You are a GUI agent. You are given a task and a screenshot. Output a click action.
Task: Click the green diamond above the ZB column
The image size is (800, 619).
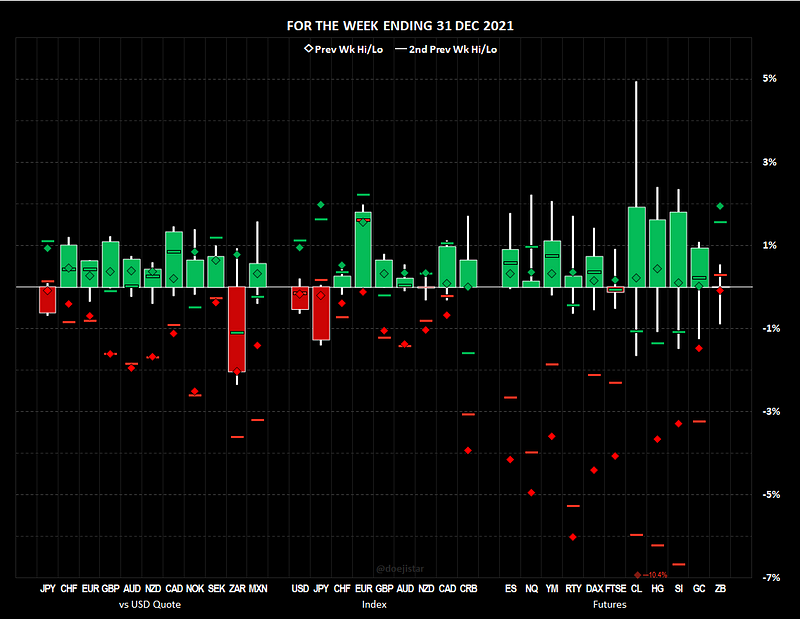[720, 206]
